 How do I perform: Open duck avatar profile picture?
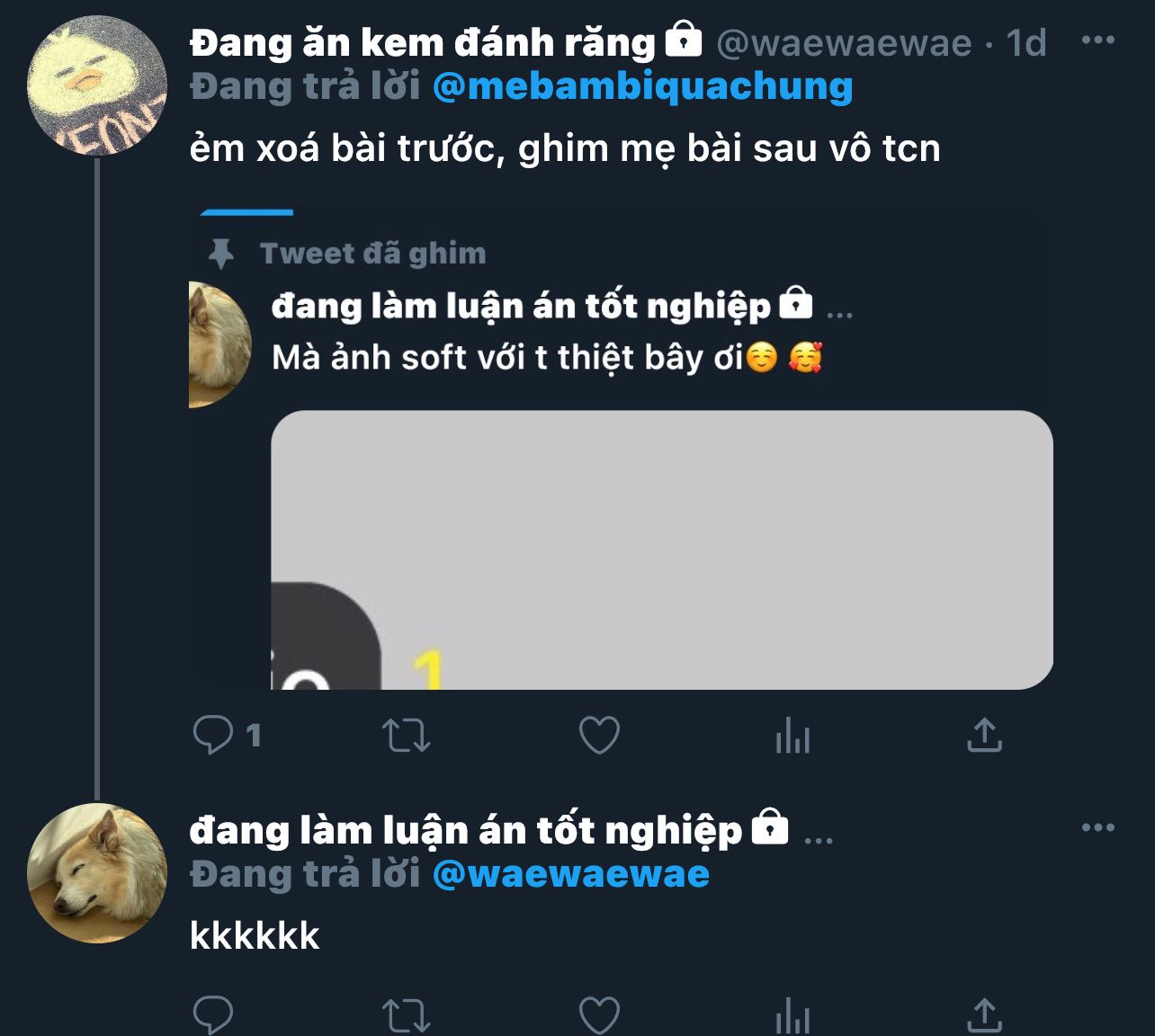97,85
